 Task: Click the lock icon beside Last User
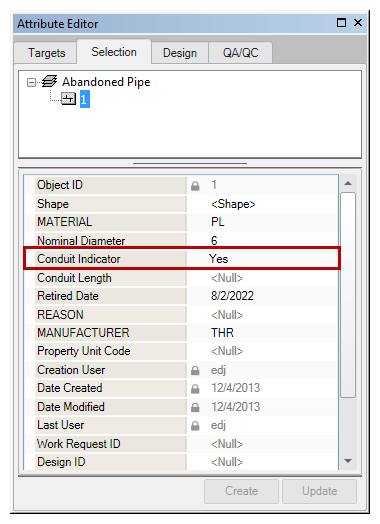point(195,425)
